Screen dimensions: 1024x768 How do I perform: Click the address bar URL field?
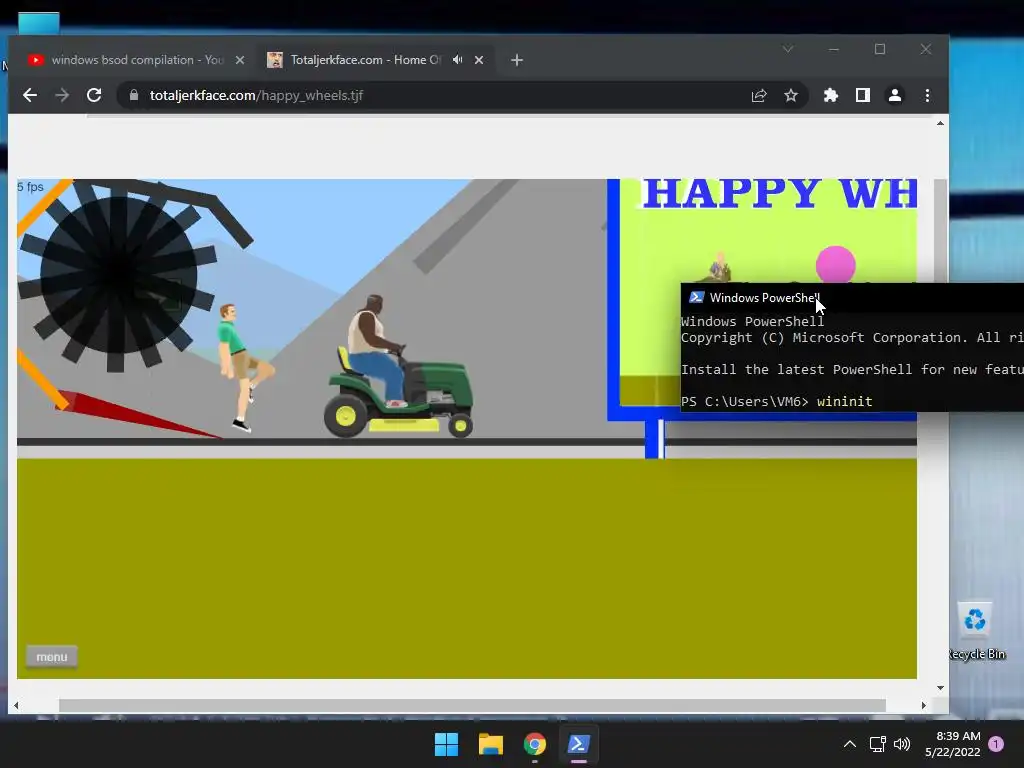click(431, 95)
